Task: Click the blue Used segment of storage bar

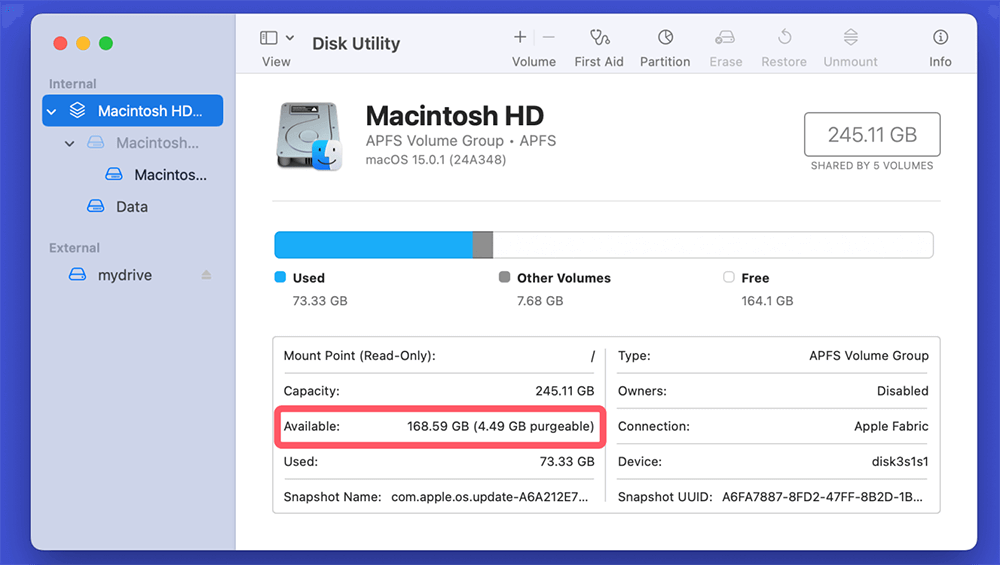Action: tap(374, 245)
